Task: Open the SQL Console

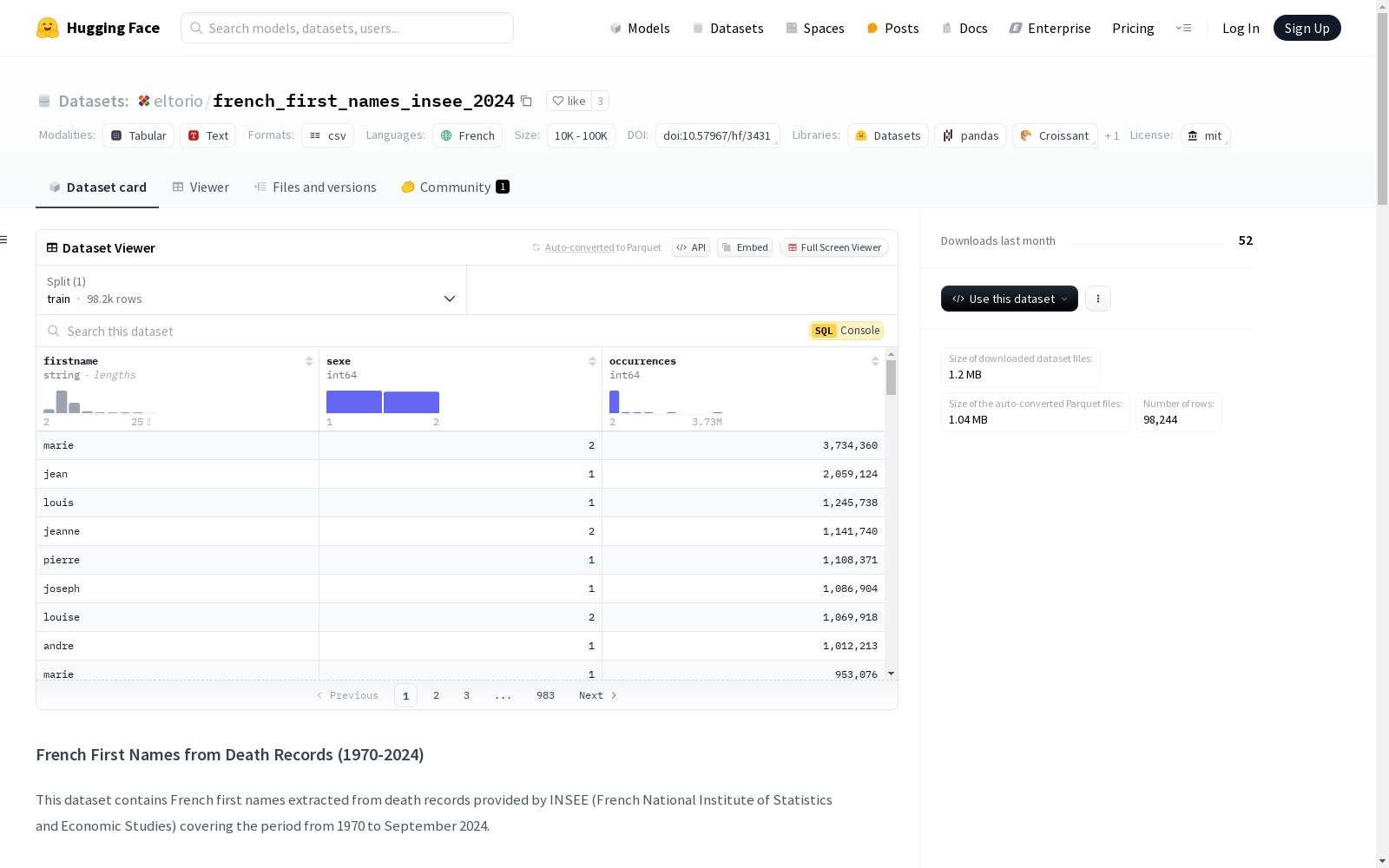Action: click(846, 331)
